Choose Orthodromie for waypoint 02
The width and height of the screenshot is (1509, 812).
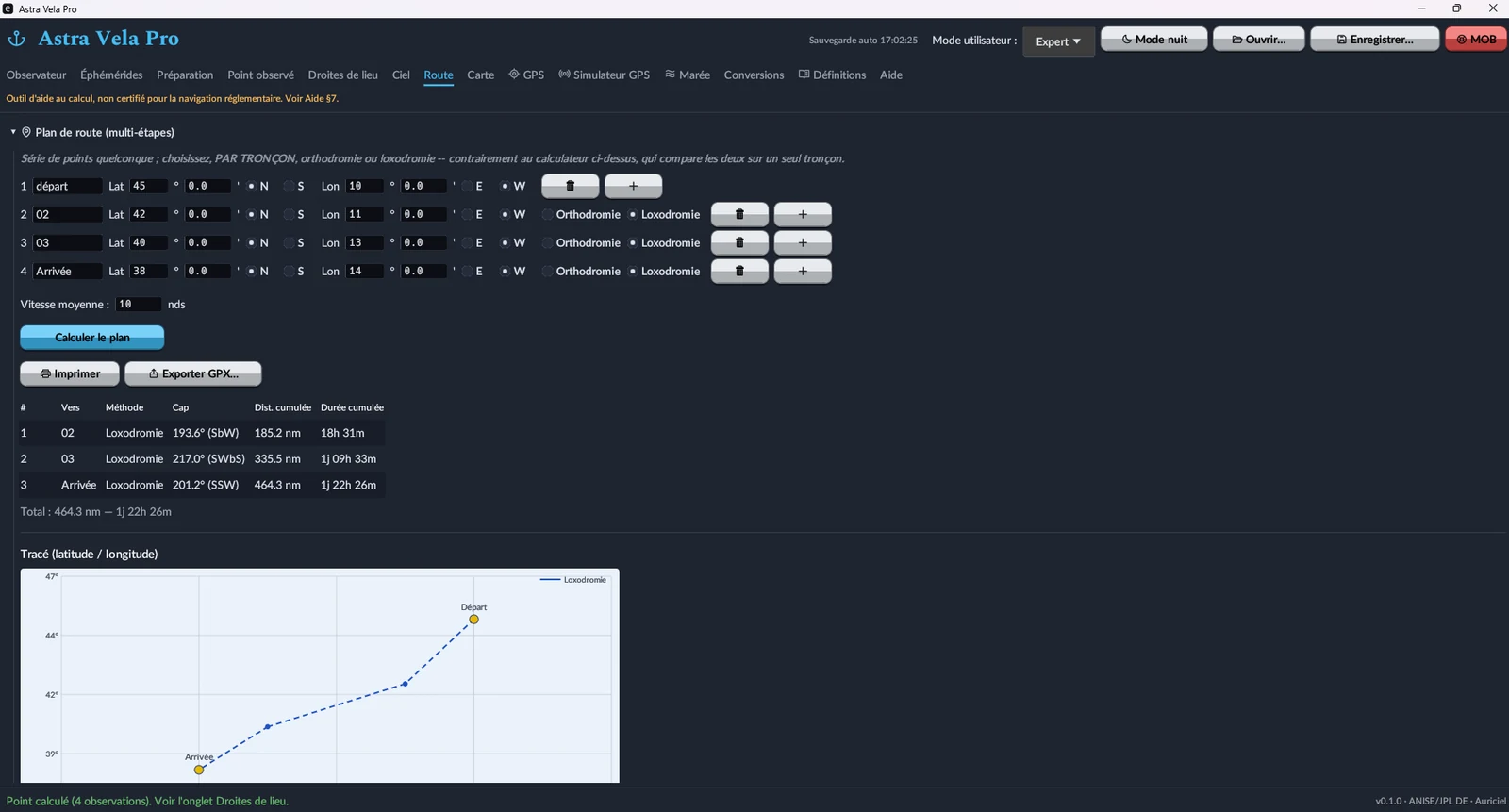coord(581,215)
